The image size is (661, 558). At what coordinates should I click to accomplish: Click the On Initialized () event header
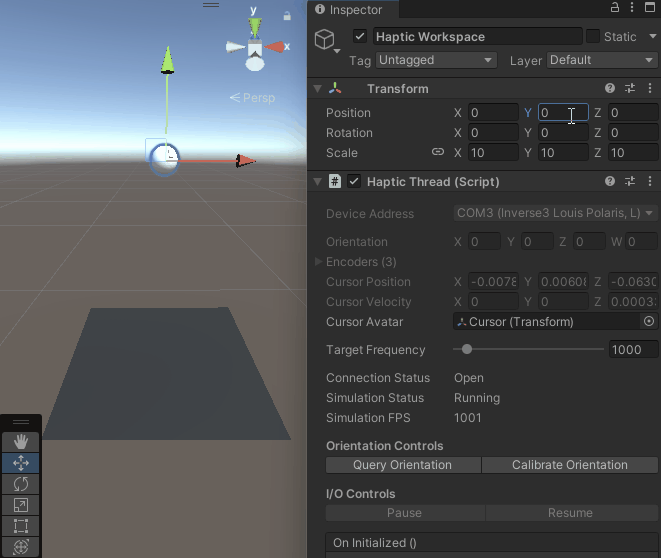tap(492, 542)
